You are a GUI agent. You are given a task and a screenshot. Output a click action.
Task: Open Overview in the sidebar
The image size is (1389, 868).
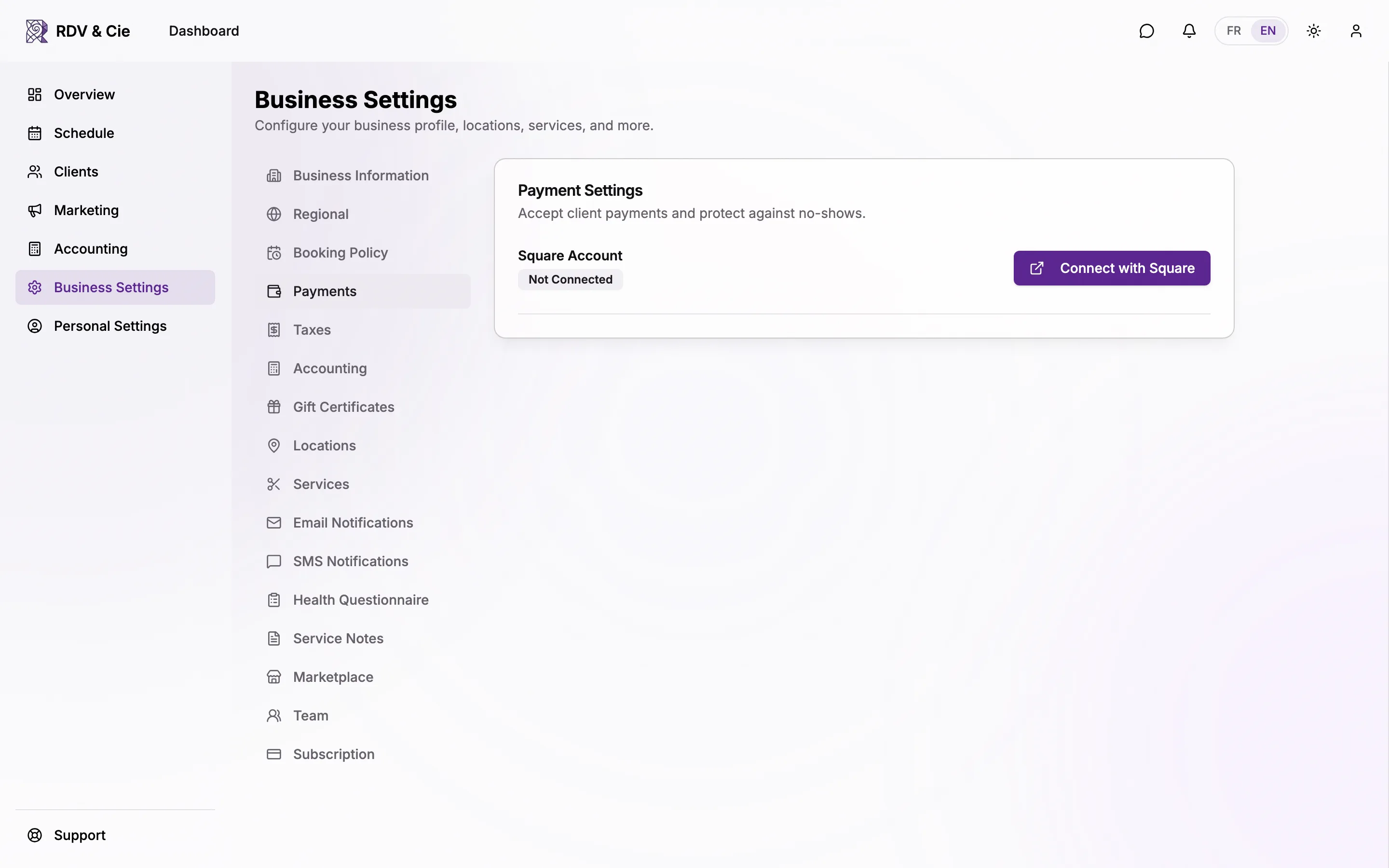[x=115, y=95]
